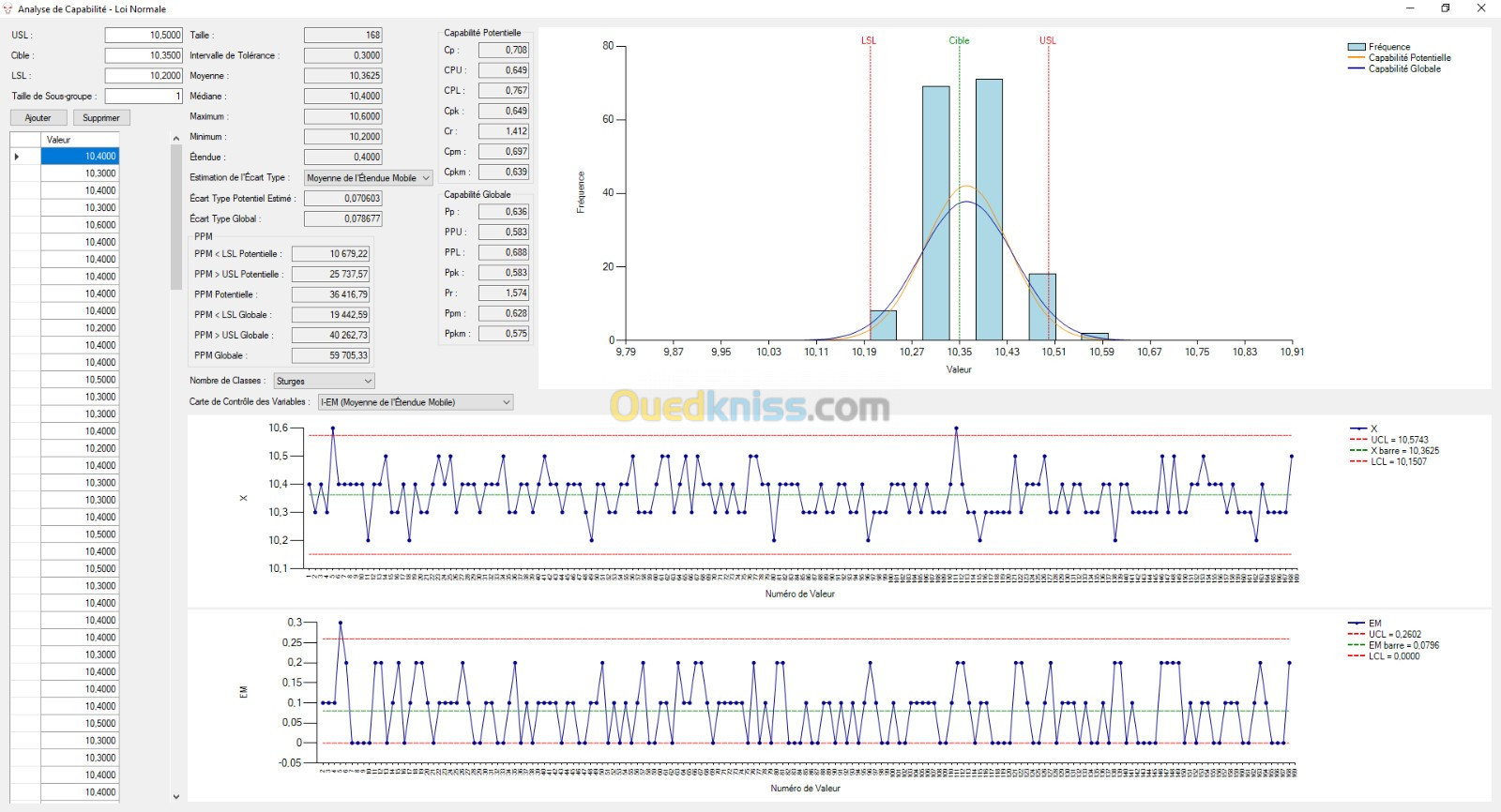The image size is (1501, 812).
Task: Click the Intervalle de Tolérance value 0,3000
Action: tap(343, 55)
